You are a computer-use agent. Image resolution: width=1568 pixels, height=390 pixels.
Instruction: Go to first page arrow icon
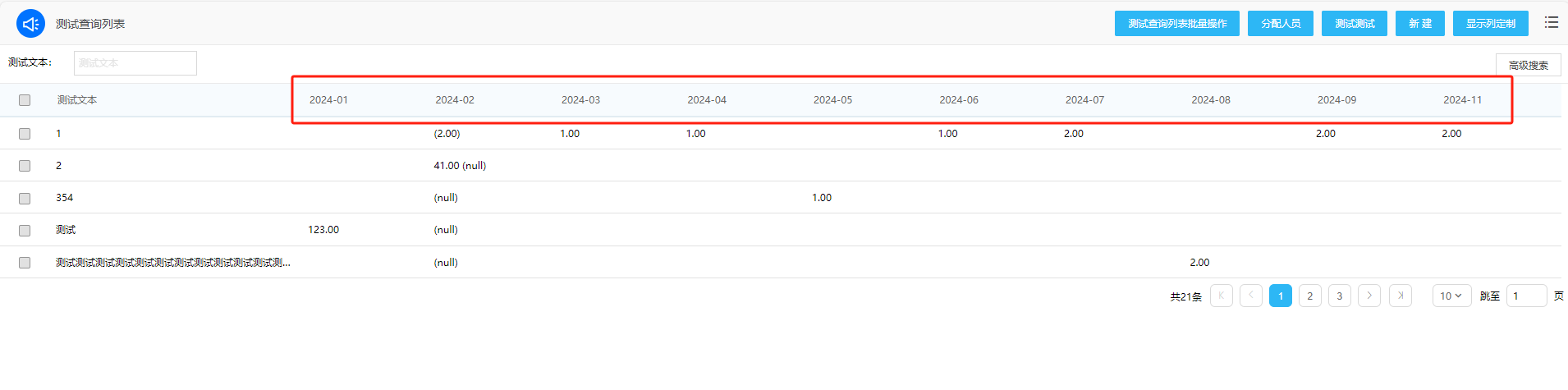[1221, 296]
